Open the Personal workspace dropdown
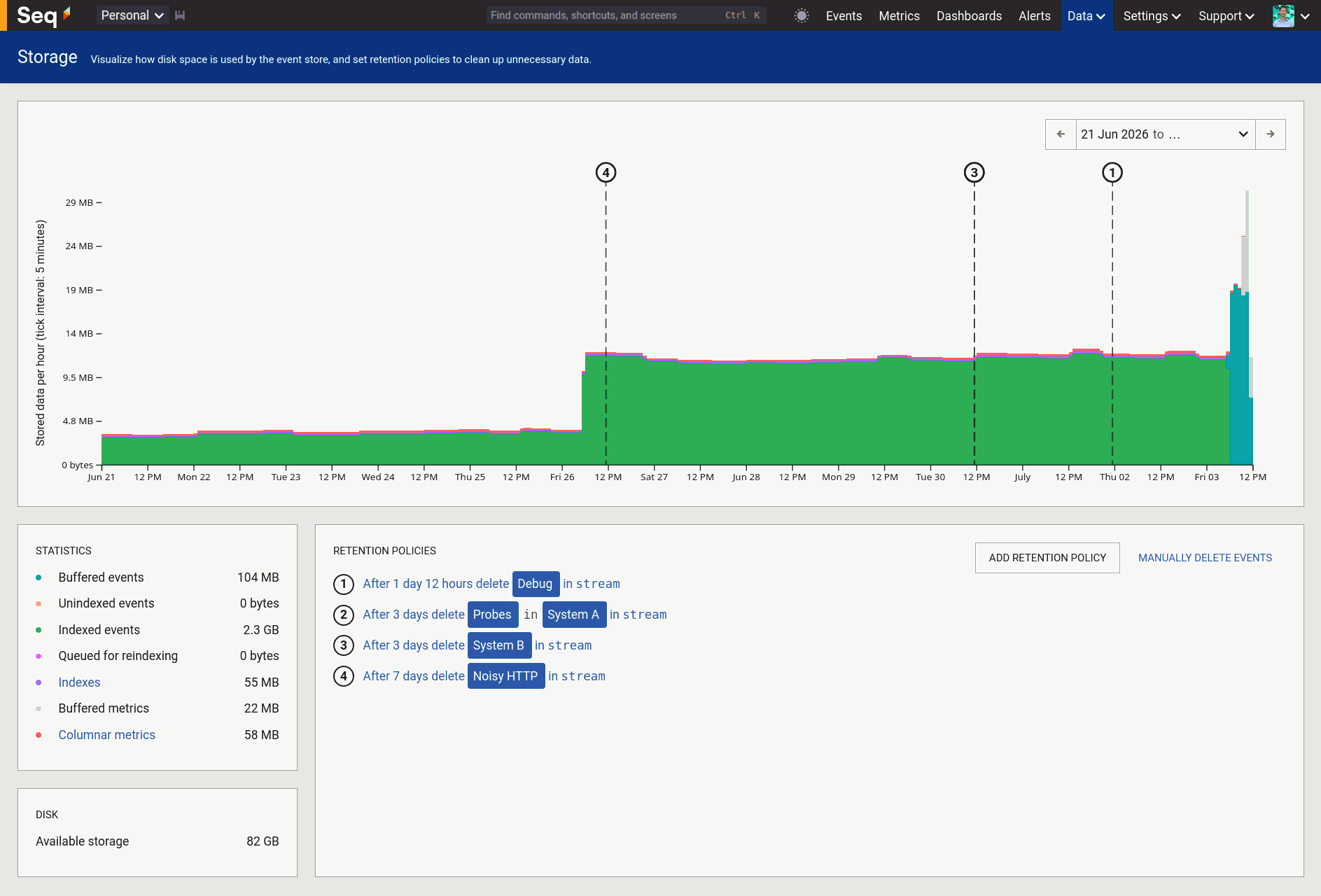Image resolution: width=1321 pixels, height=896 pixels. [132, 15]
